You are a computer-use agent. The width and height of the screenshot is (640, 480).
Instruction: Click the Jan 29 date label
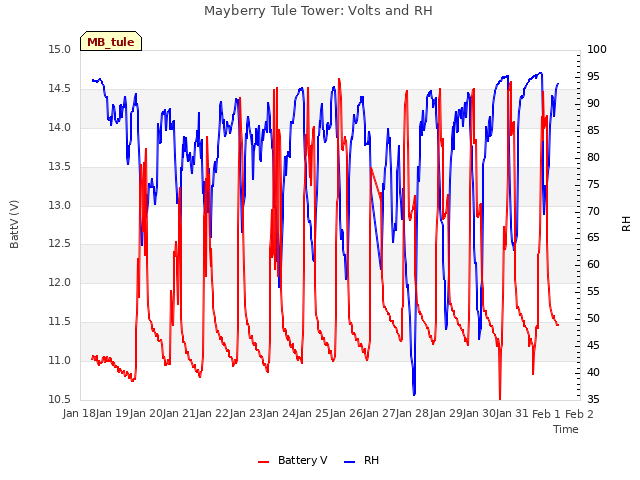[x=445, y=413]
